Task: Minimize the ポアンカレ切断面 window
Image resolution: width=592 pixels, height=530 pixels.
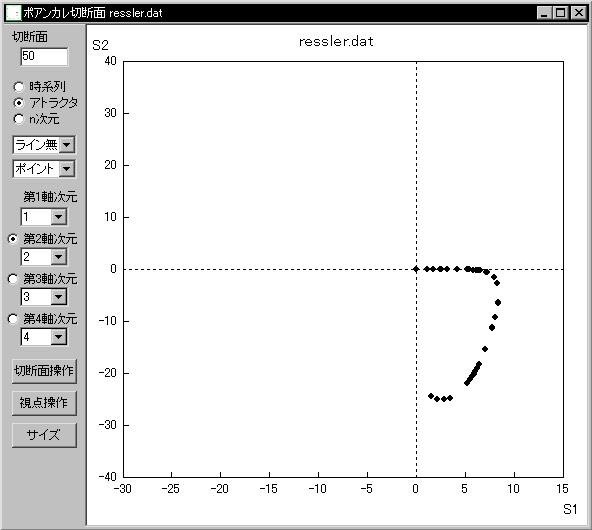Action: [x=544, y=13]
